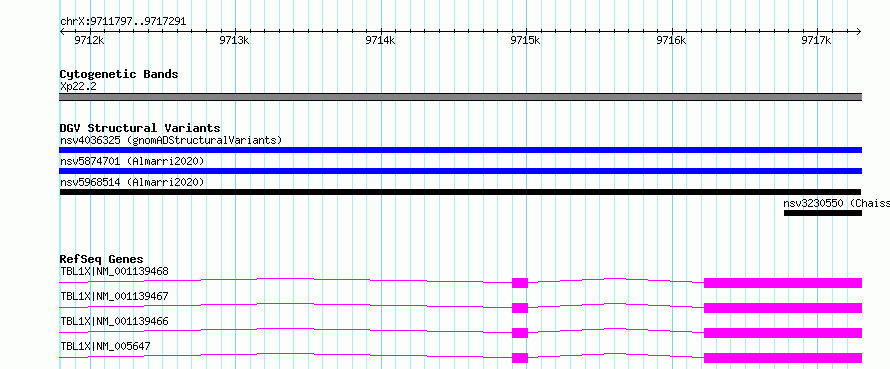Select the small exon of NM_005647

(520, 358)
